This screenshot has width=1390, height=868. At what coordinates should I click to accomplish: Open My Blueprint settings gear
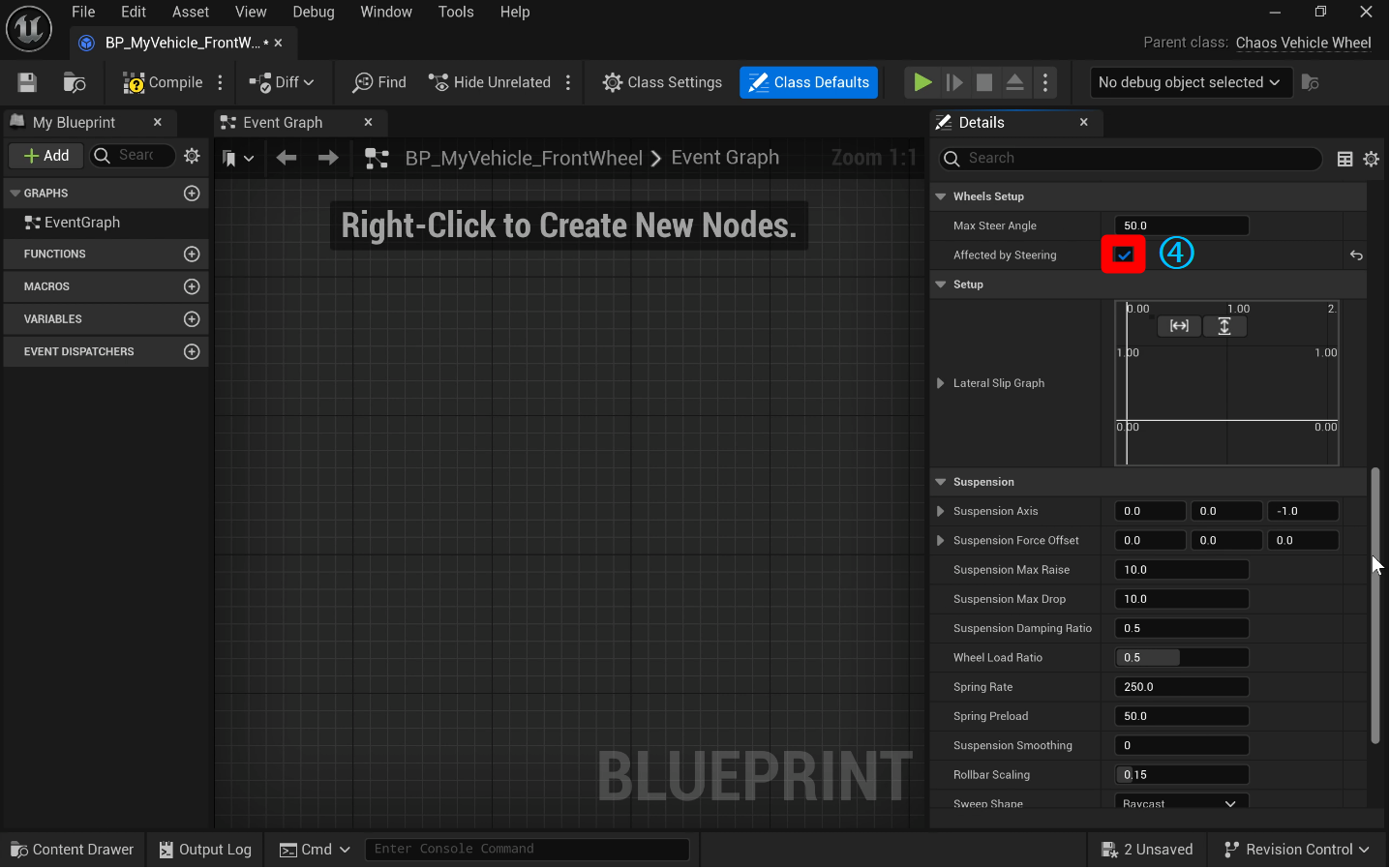point(193,156)
